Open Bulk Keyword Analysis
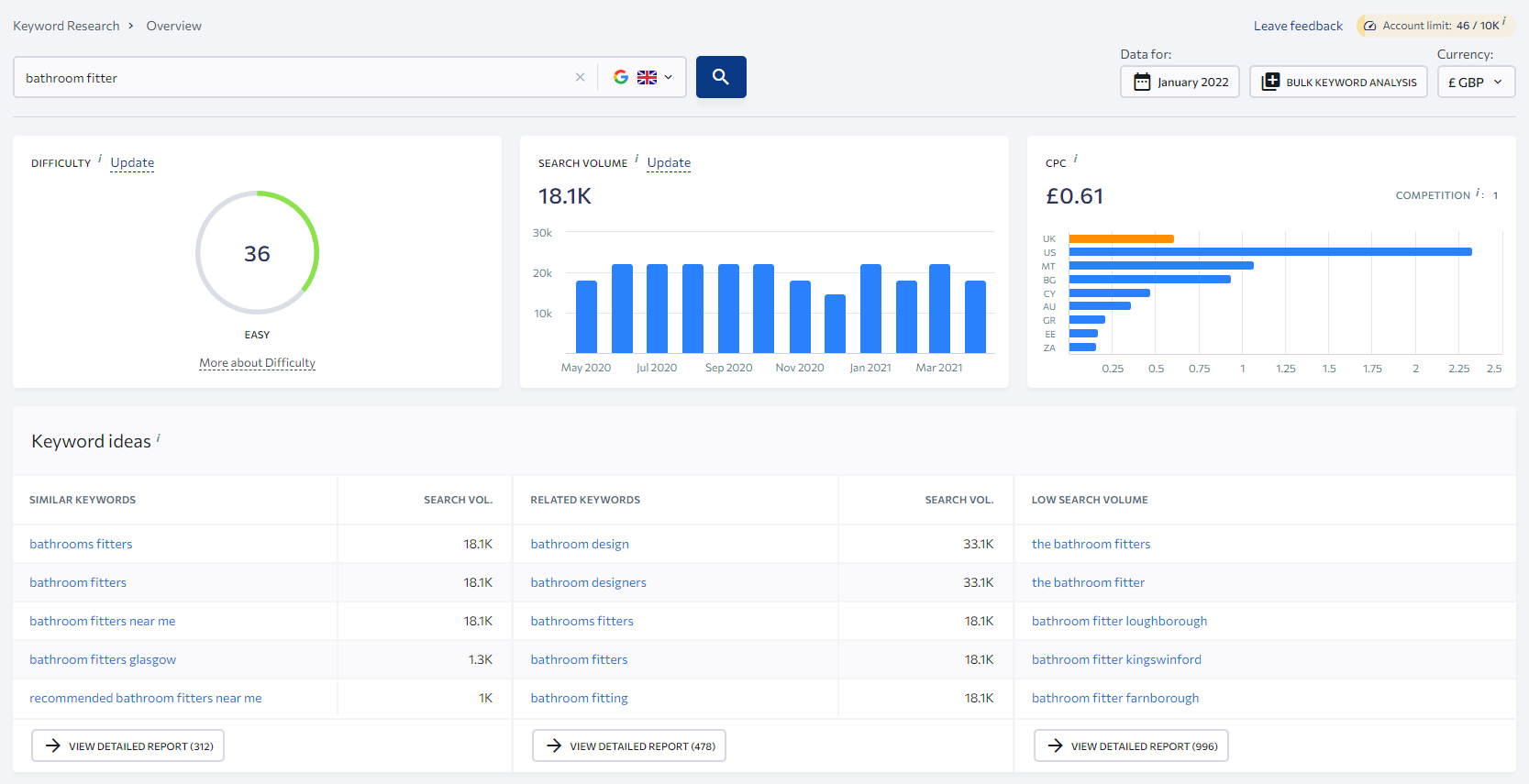Viewport: 1529px width, 784px height. [x=1338, y=82]
